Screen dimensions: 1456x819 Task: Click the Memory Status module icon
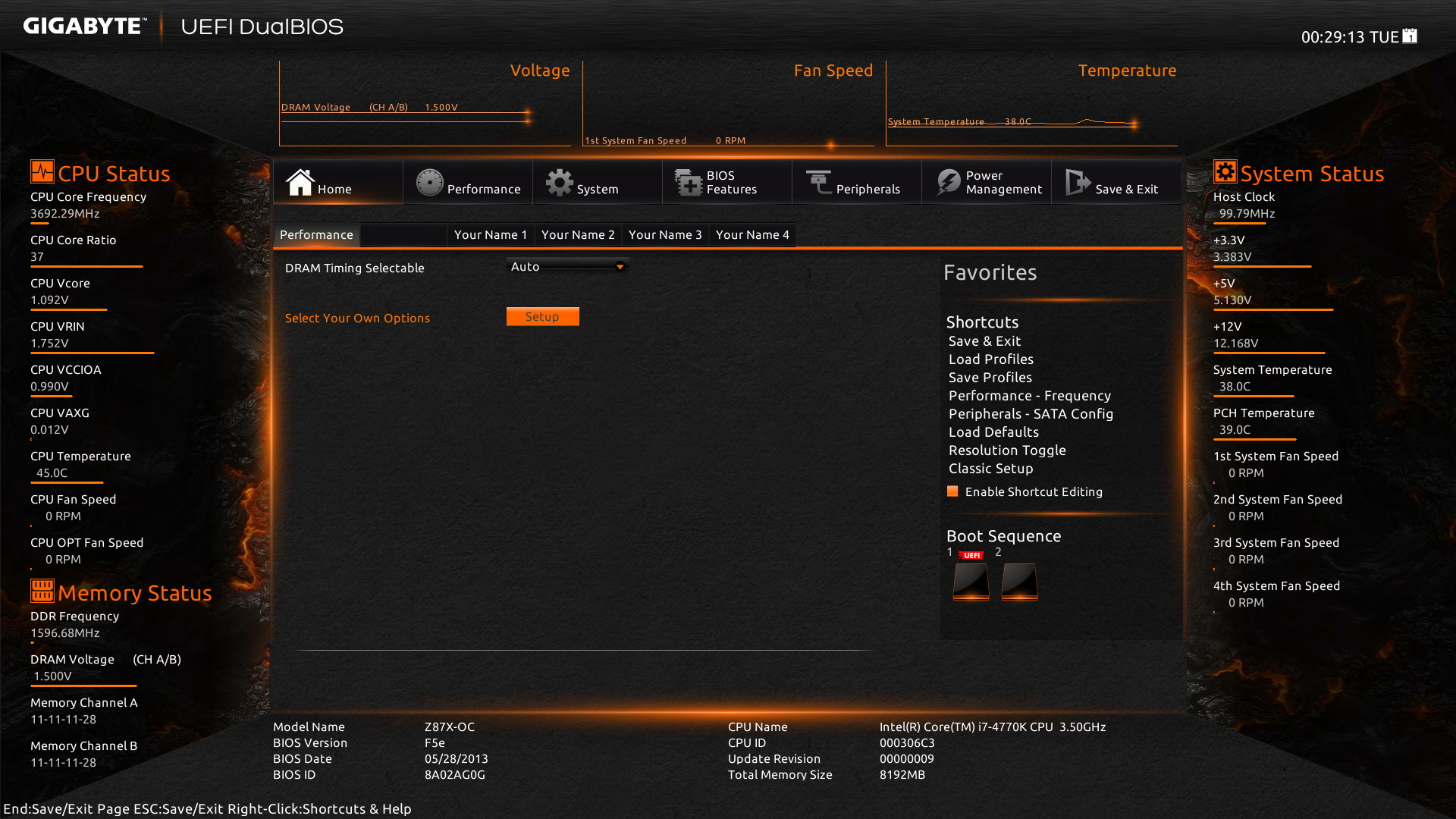(42, 590)
